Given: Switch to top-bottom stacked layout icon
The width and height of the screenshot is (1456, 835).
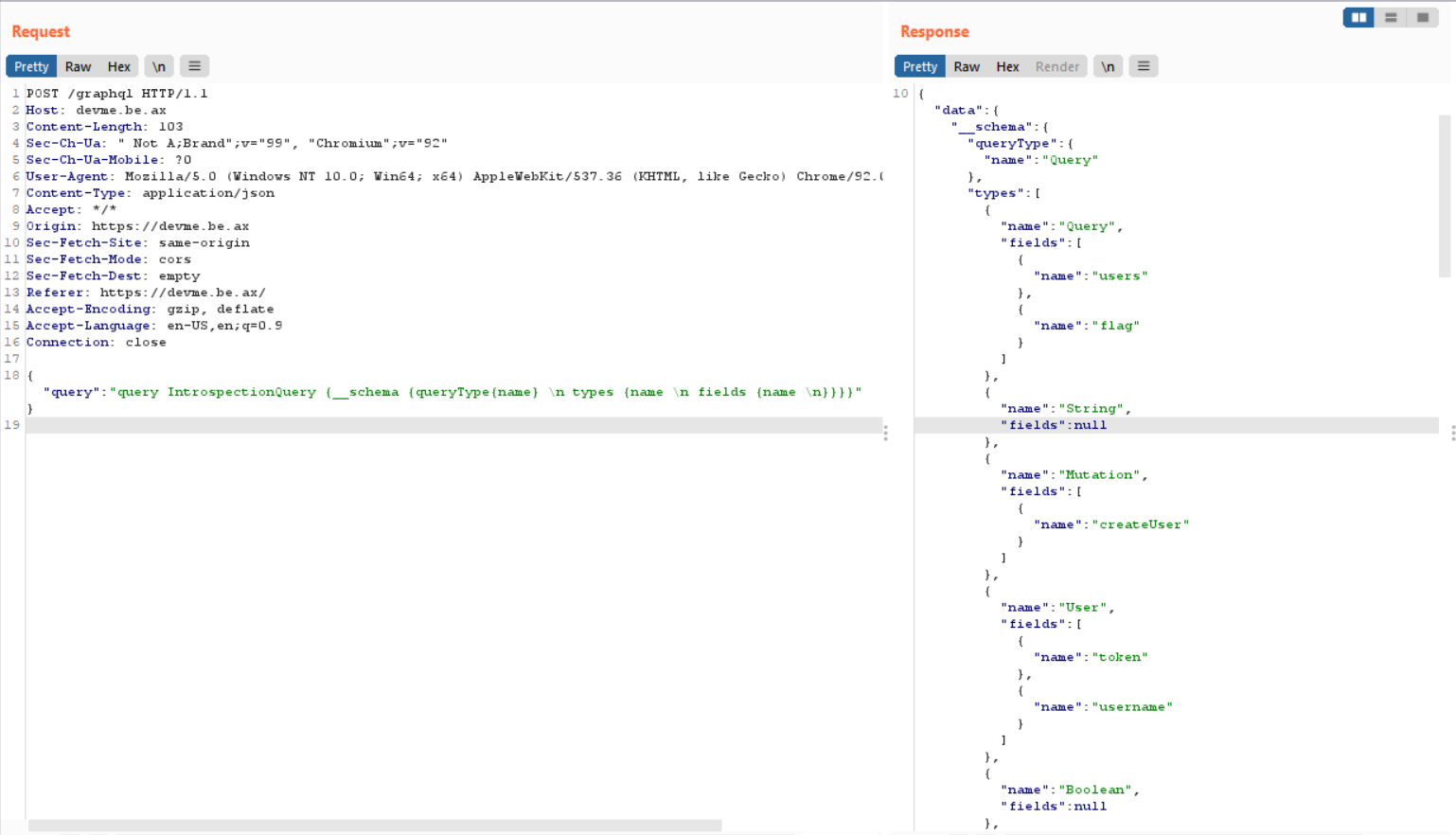Looking at the screenshot, I should click(1390, 17).
